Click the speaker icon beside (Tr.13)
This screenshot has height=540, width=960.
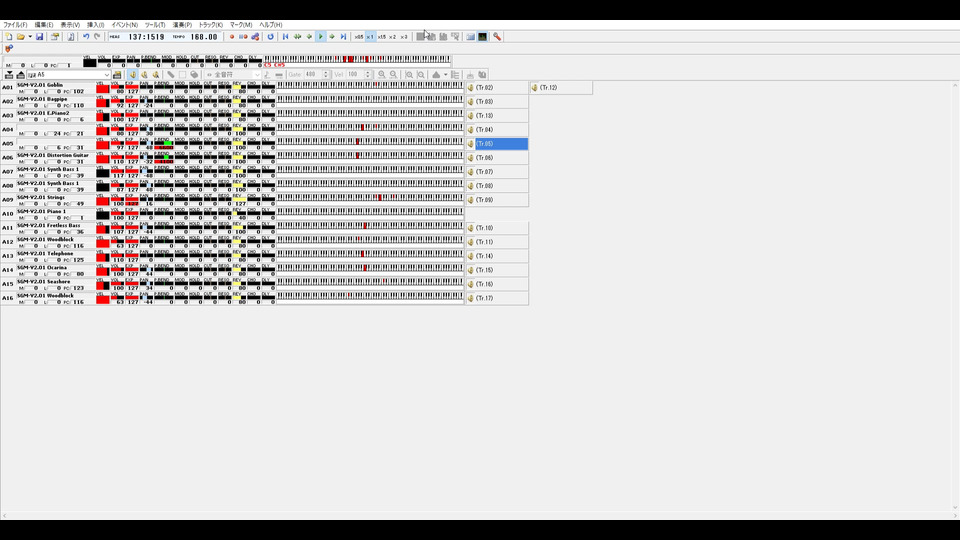click(x=470, y=116)
